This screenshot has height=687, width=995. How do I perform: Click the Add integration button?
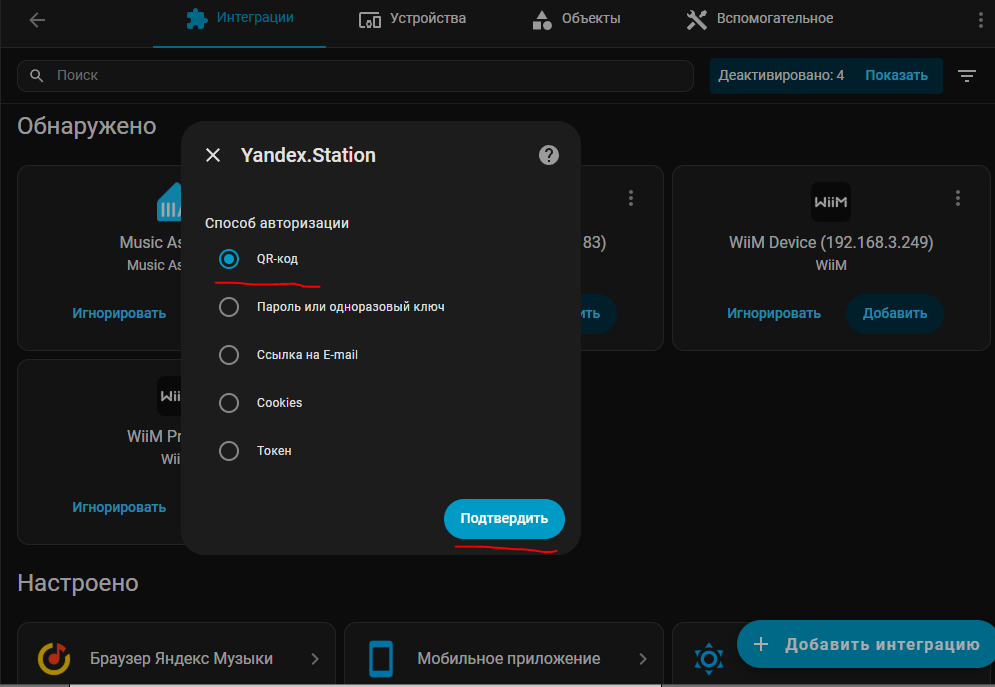click(x=866, y=644)
